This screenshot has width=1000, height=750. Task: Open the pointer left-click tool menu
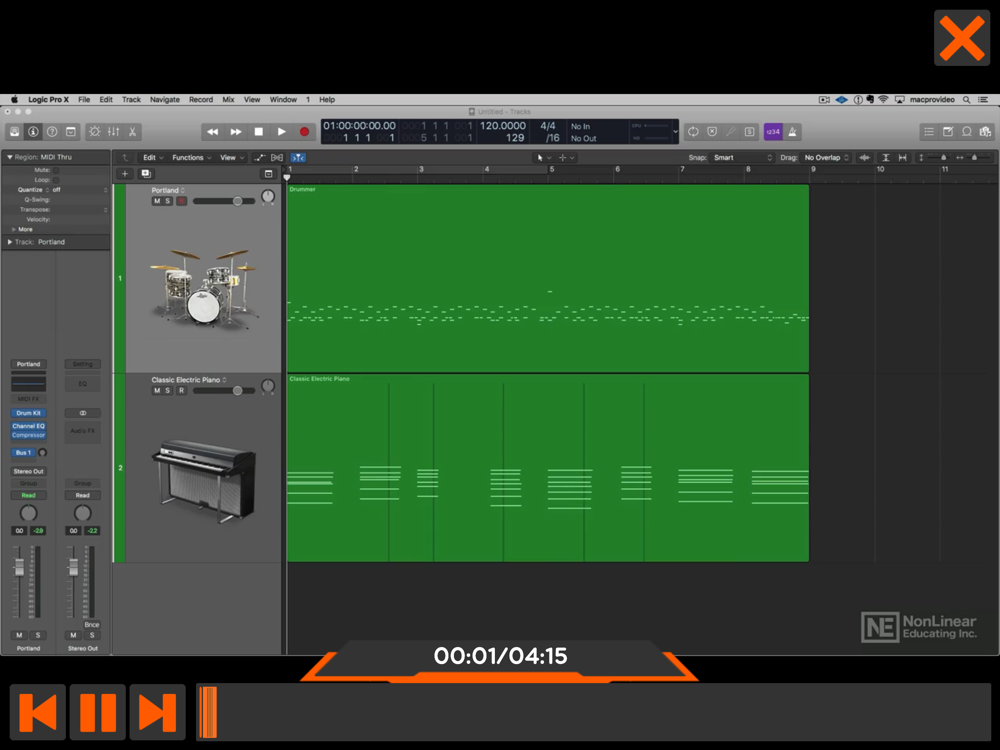[x=544, y=158]
